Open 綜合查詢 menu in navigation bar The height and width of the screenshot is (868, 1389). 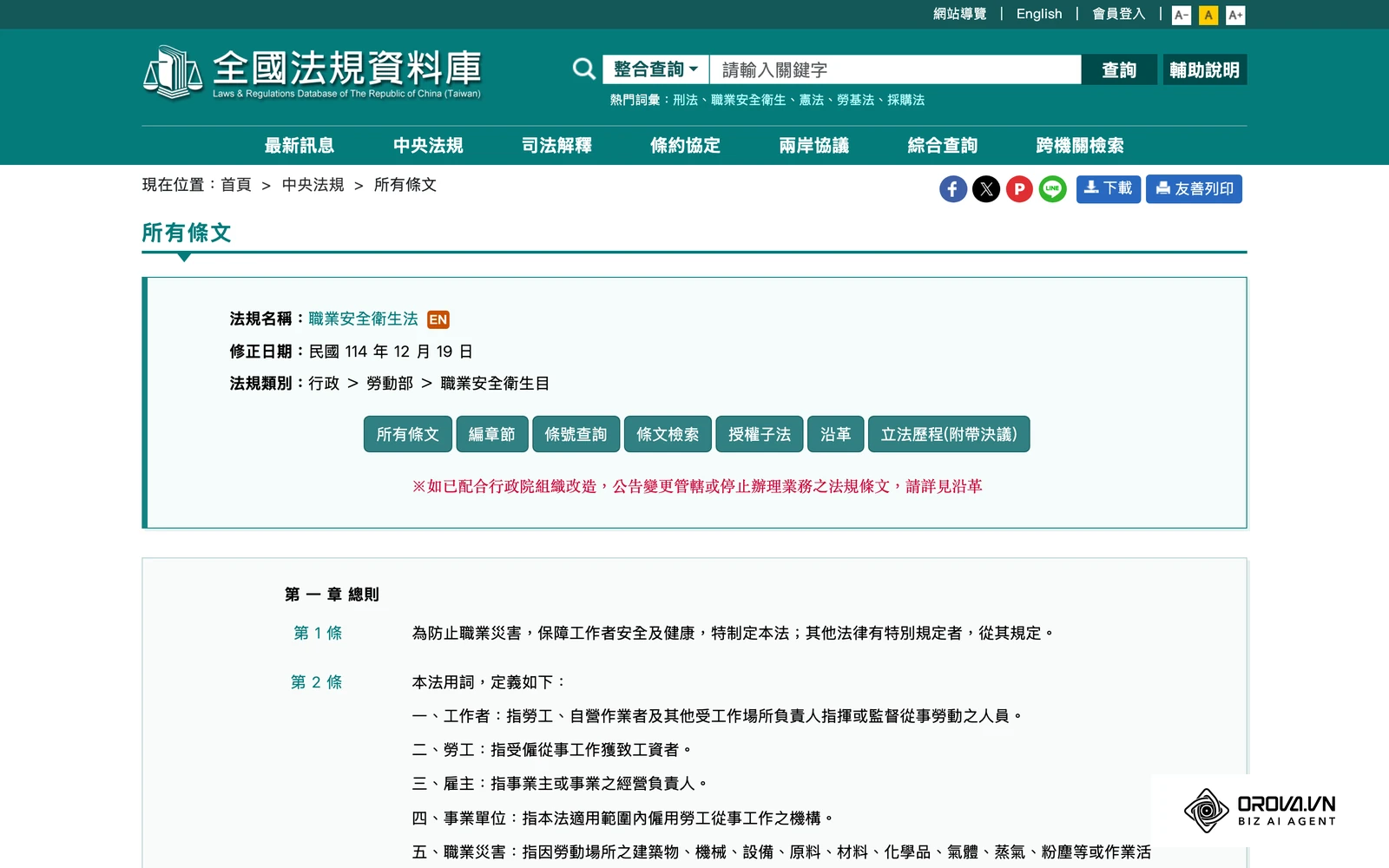[943, 145]
